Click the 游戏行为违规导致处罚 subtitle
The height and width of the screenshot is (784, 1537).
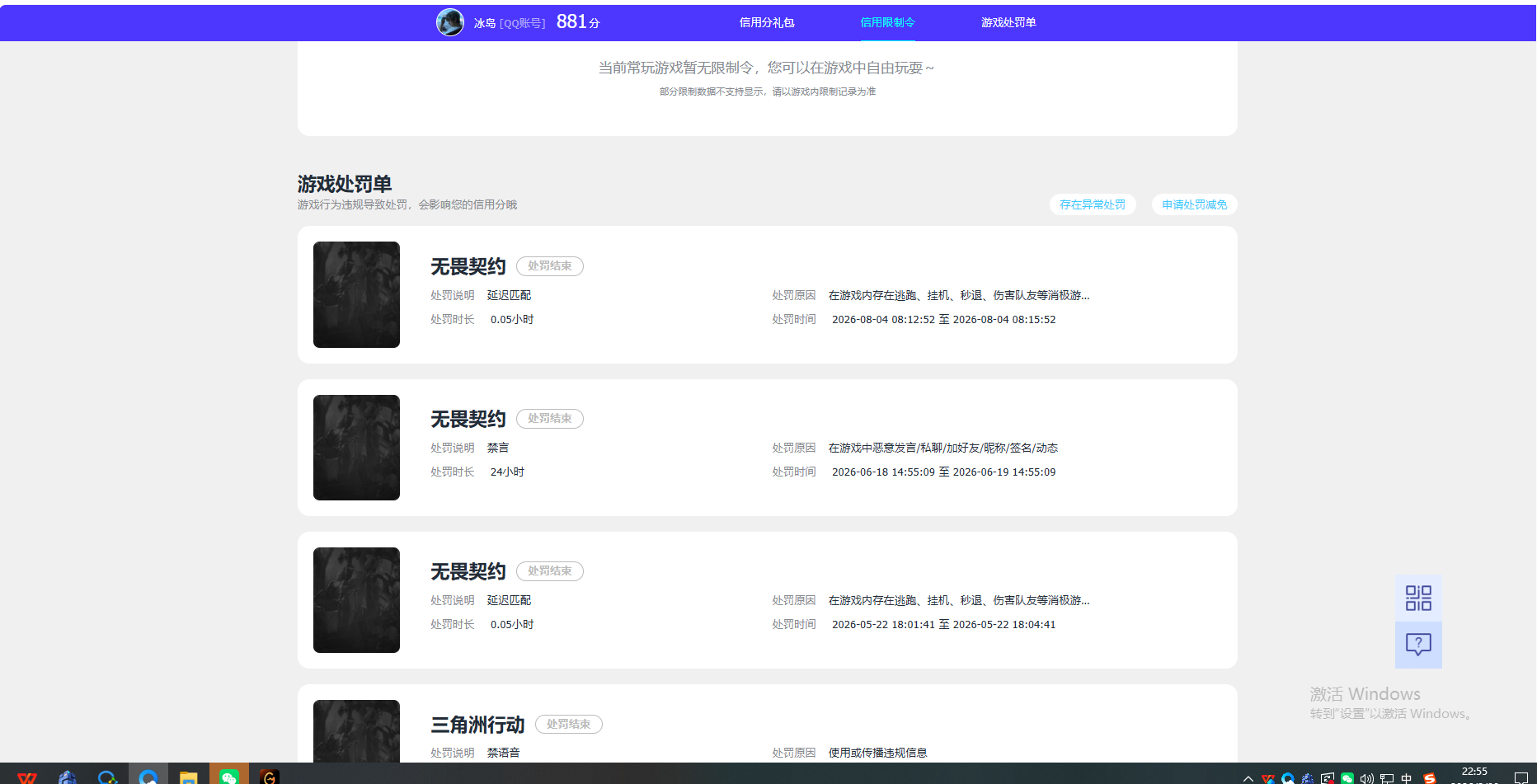[x=407, y=204]
